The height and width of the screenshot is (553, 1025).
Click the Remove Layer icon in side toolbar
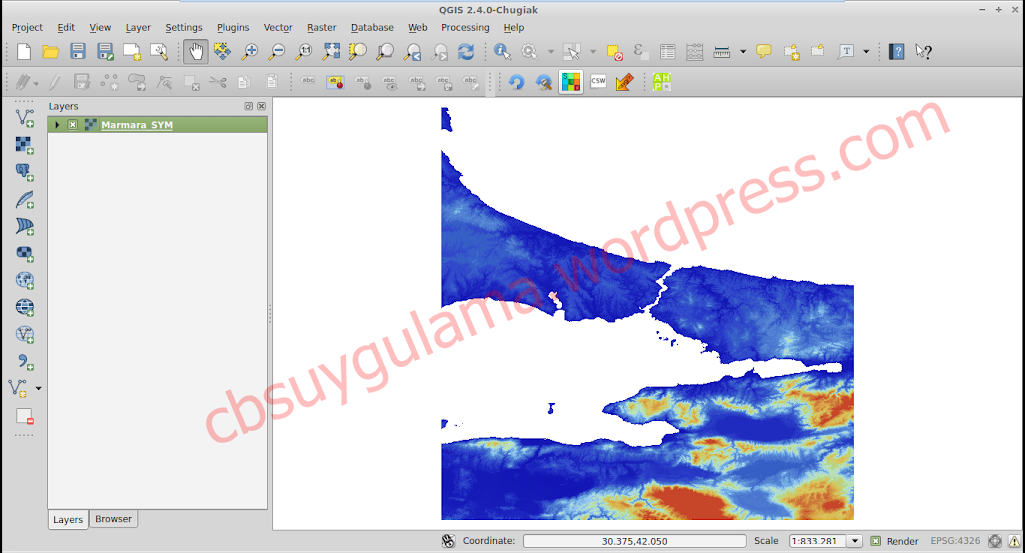click(25, 416)
